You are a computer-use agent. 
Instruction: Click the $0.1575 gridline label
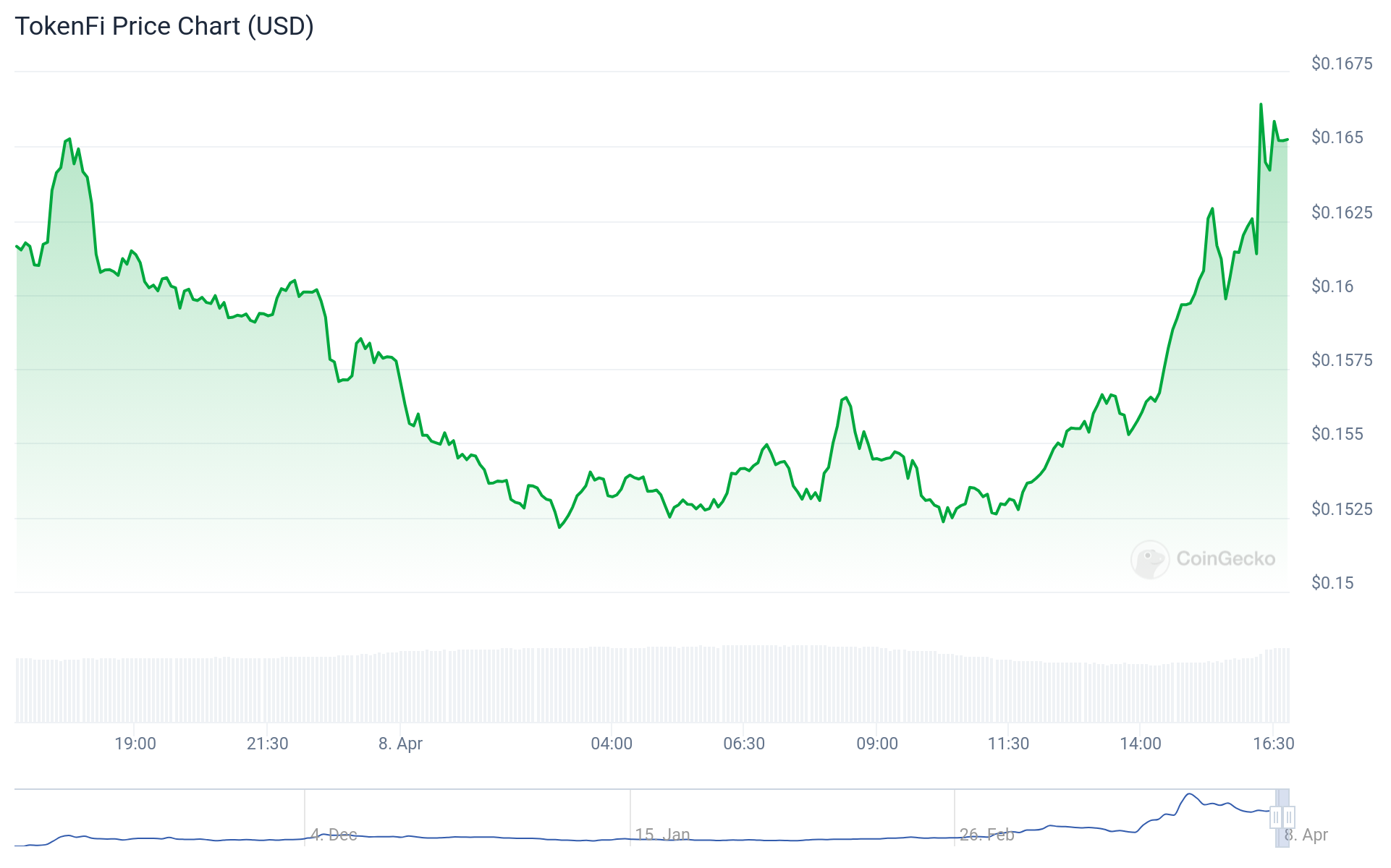click(x=1341, y=360)
